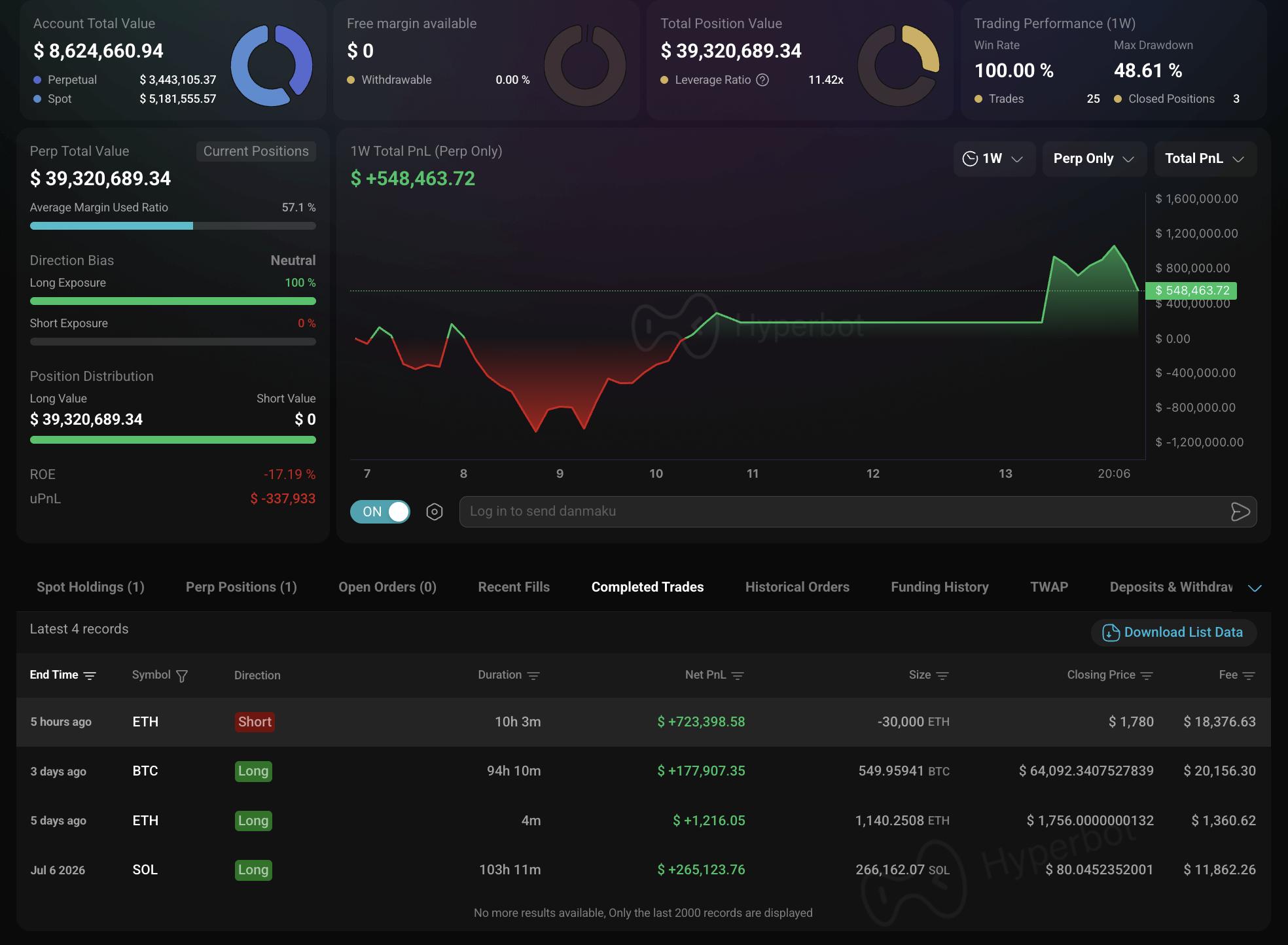This screenshot has width=1288, height=945.
Task: Click Leverage Ratio help question icon
Action: pos(762,80)
